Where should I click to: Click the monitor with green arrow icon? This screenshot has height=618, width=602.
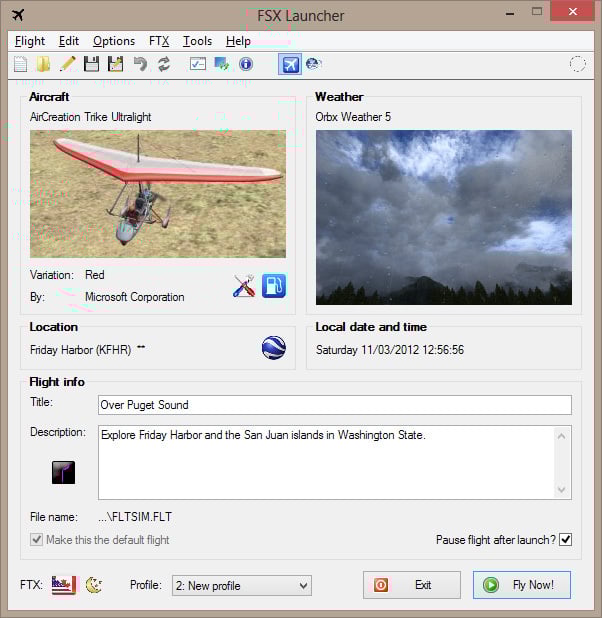222,64
